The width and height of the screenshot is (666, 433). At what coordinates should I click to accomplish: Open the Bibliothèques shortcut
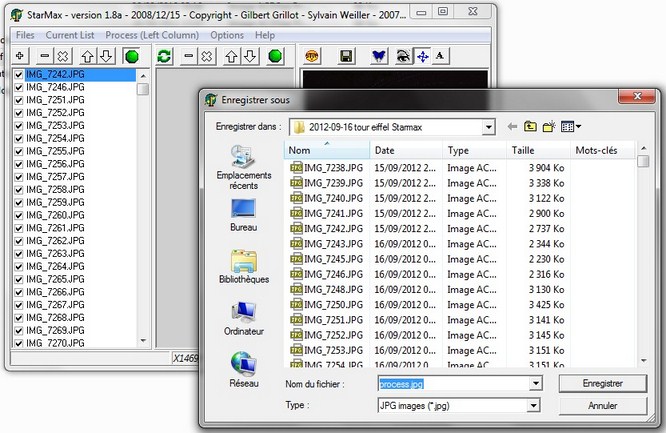(244, 267)
